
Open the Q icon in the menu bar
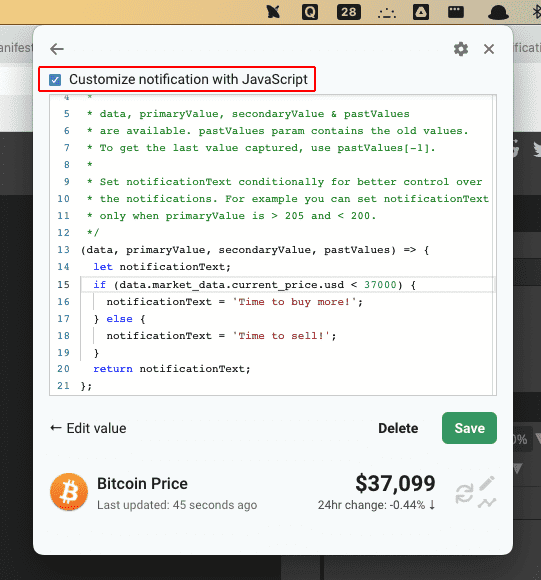(310, 12)
